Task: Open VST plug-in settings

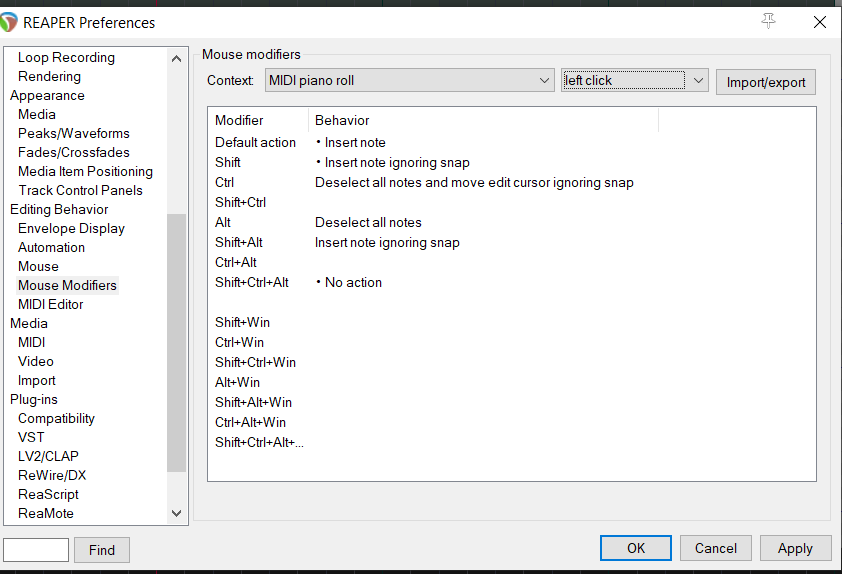Action: [31, 438]
